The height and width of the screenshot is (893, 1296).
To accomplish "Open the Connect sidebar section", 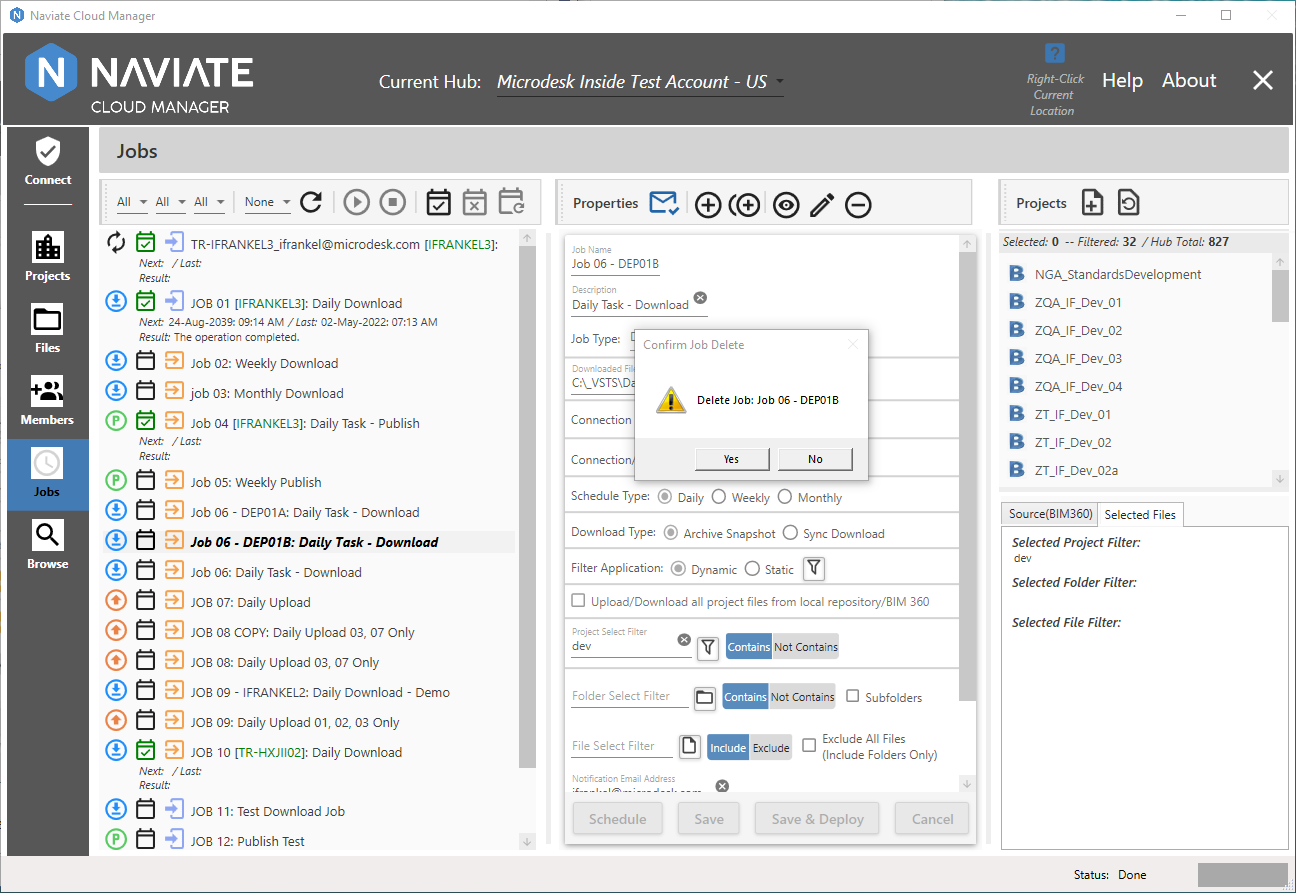I will click(x=48, y=162).
